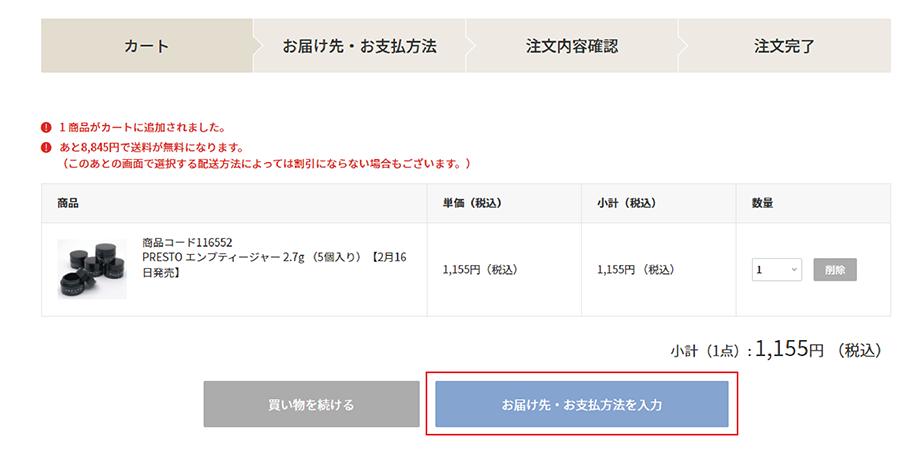Click the 小計(税込) column header
920x464 pixels.
[x=626, y=203]
